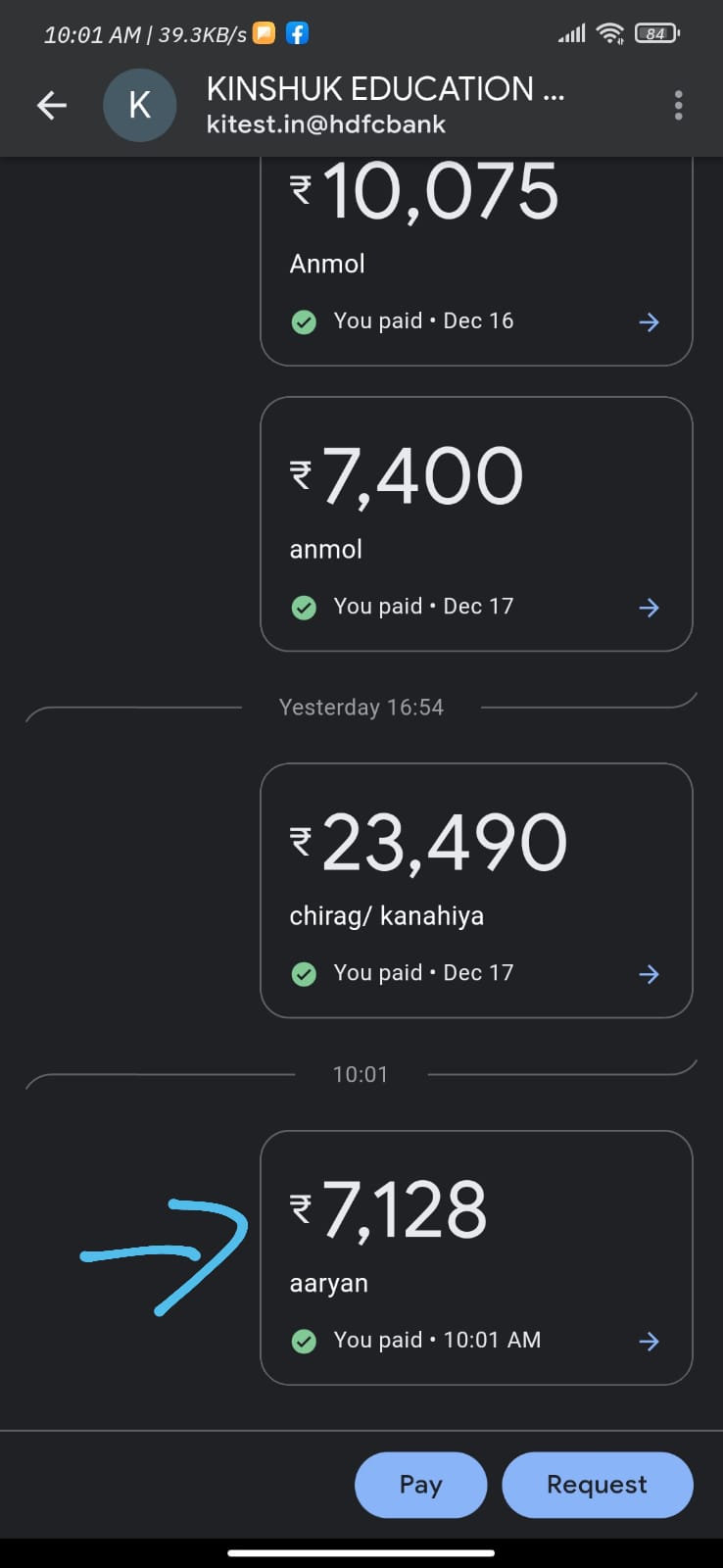Viewport: 723px width, 1568px height.
Task: Tap Facebook notification icon in status bar
Action: [297, 33]
